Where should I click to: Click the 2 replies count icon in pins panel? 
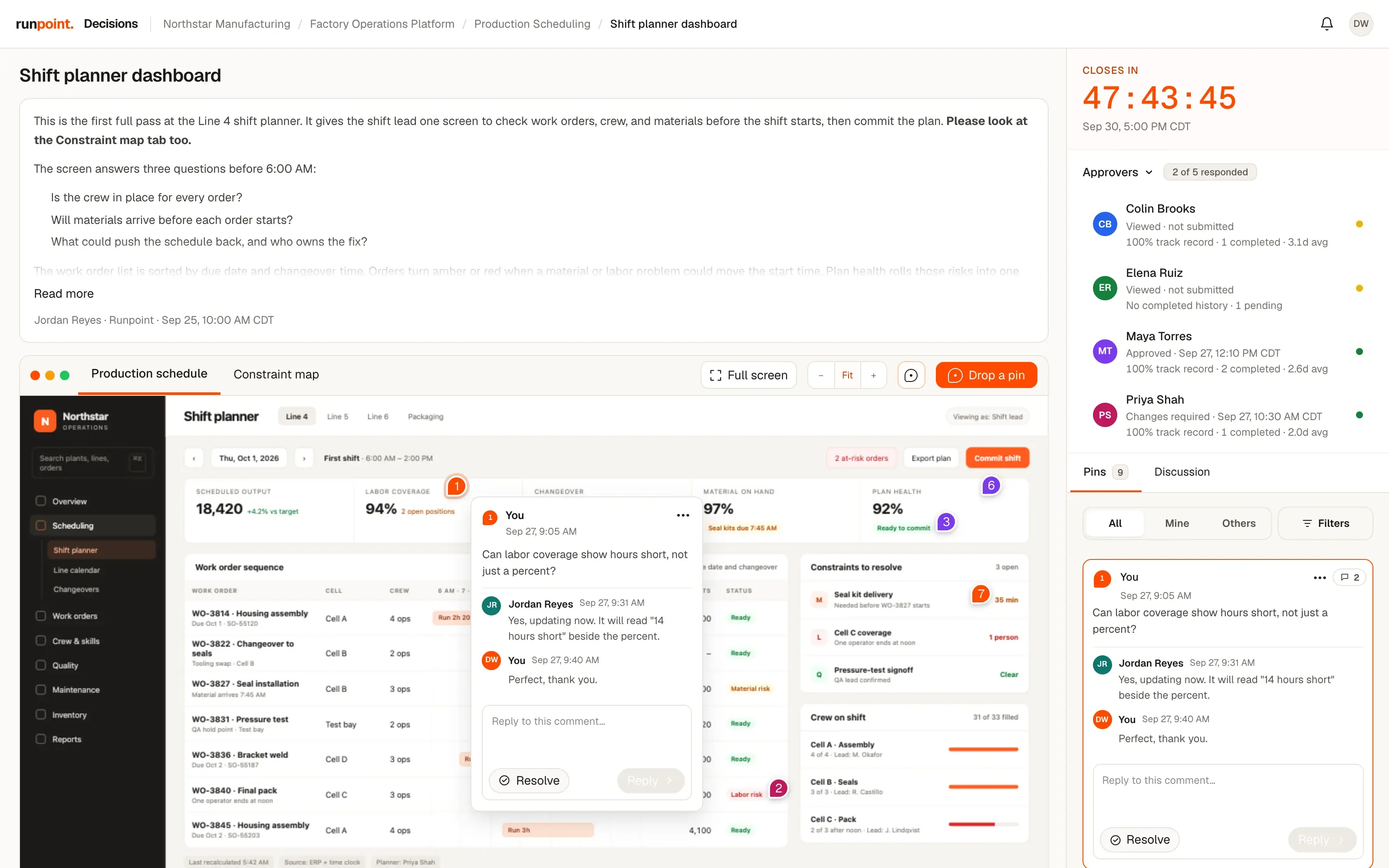coord(1350,578)
